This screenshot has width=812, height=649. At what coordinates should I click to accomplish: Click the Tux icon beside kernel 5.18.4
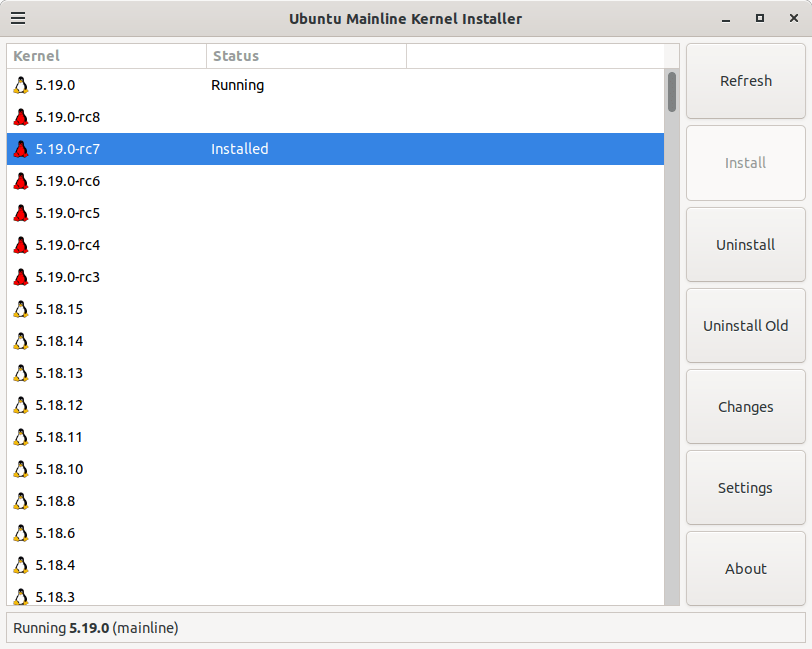pos(21,565)
